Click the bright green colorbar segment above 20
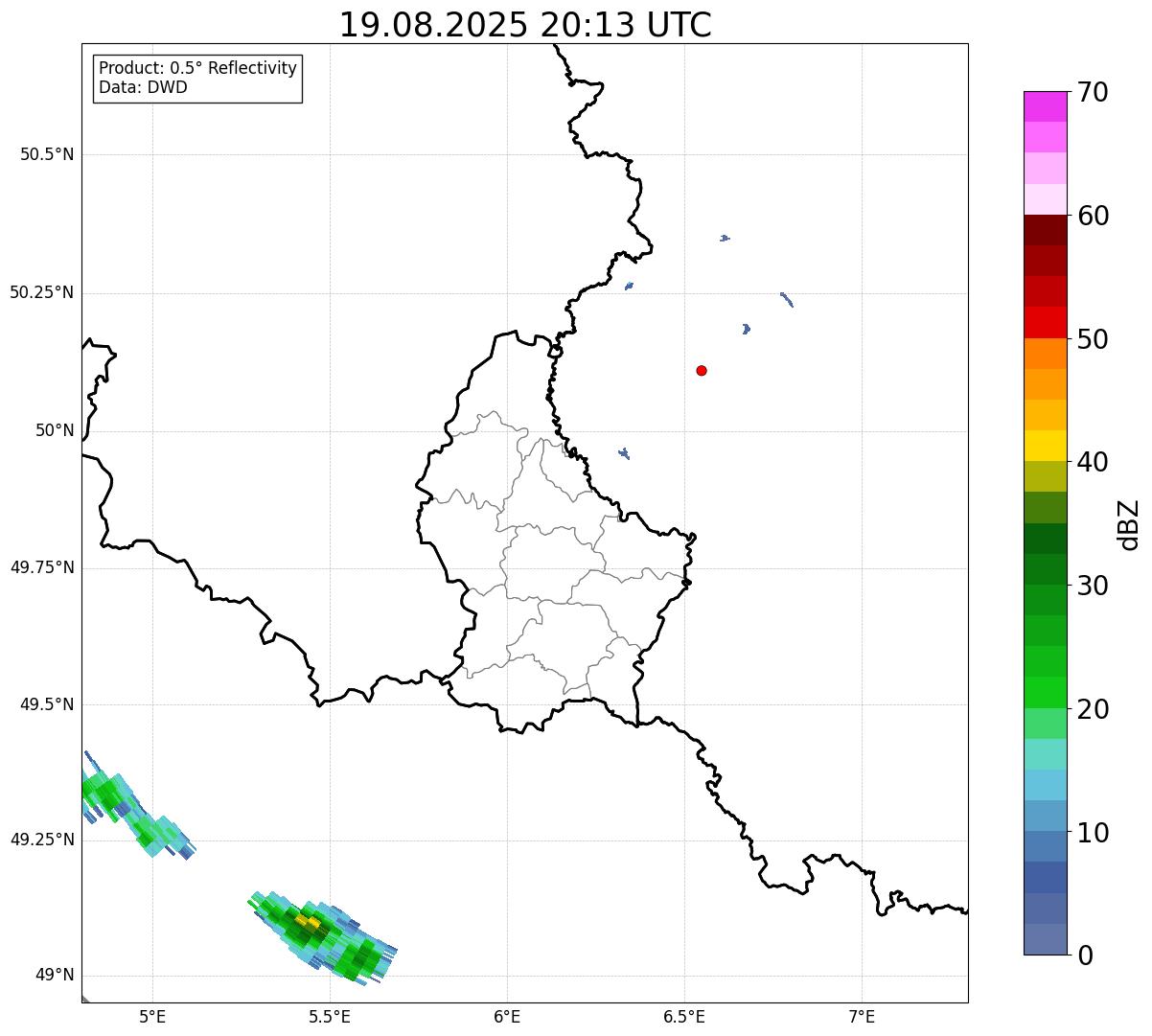1152x1036 pixels. point(1046,693)
